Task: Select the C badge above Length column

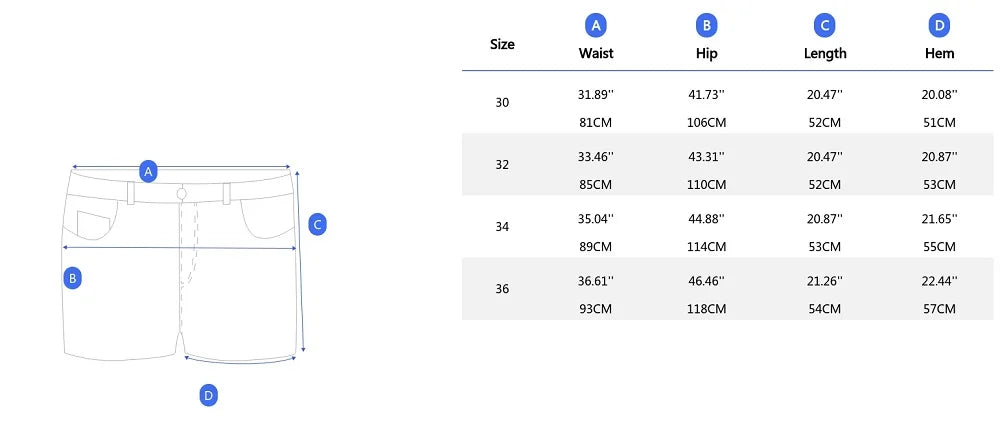Action: (x=825, y=26)
